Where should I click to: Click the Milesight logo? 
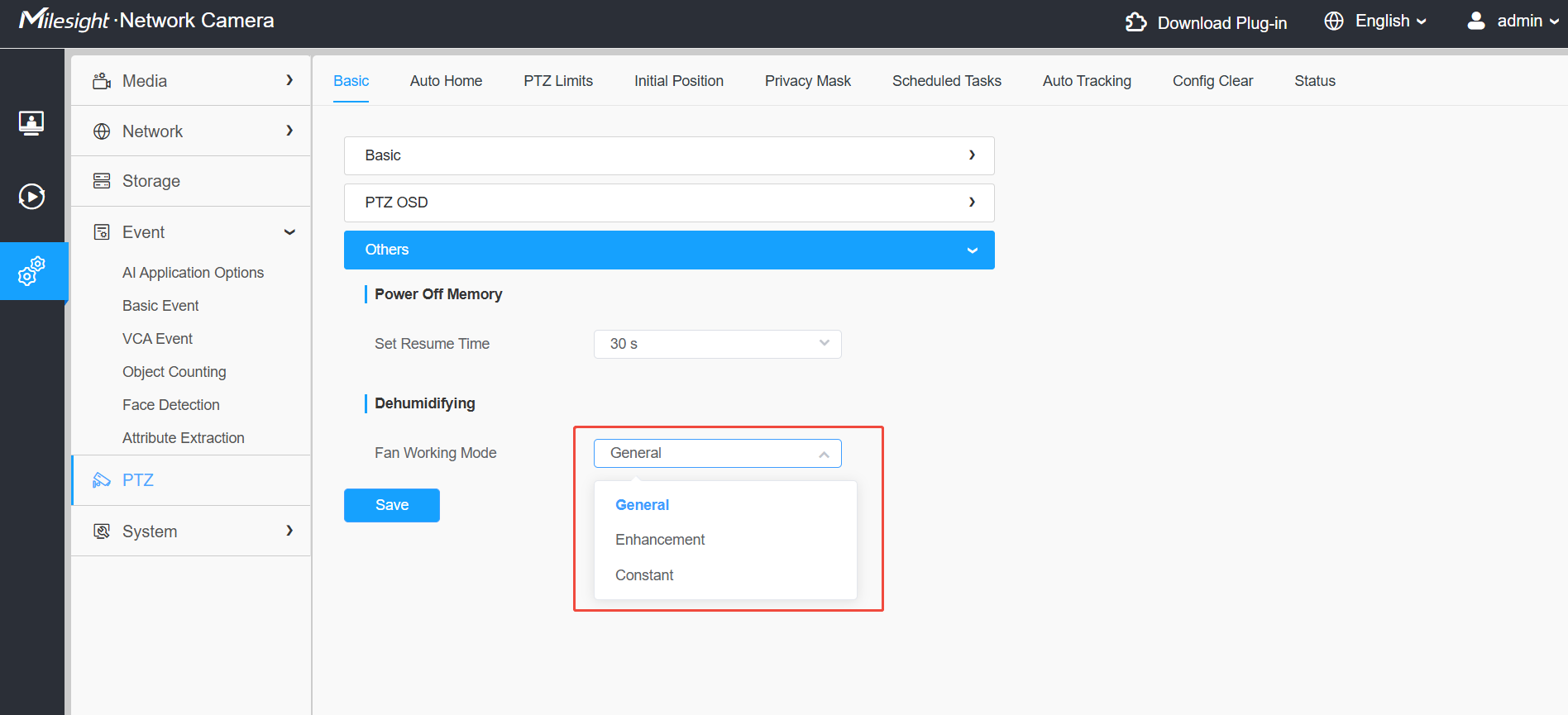point(65,20)
